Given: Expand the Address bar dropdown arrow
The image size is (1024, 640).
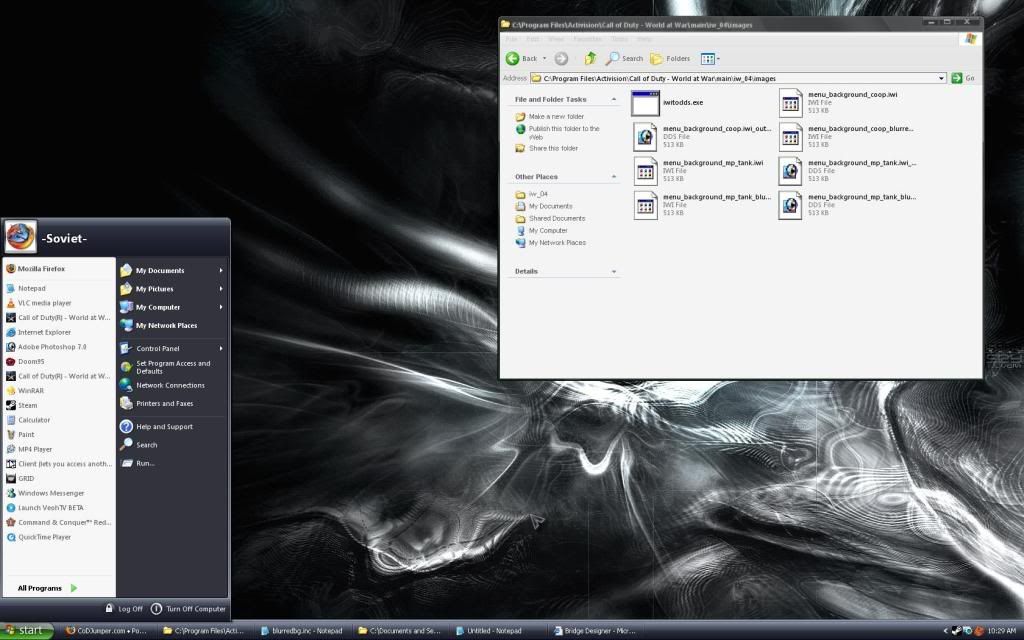Looking at the screenshot, I should (941, 78).
